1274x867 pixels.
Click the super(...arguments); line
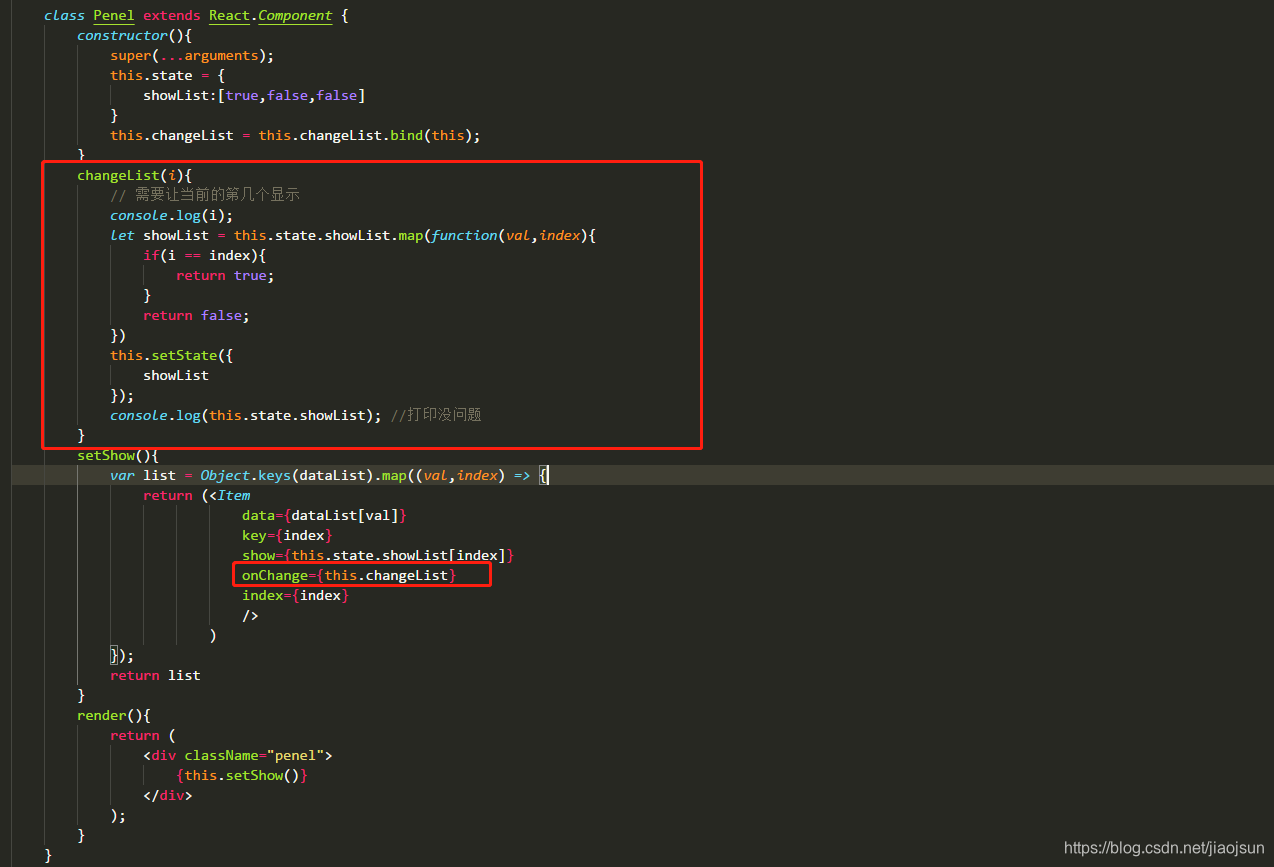pyautogui.click(x=192, y=56)
